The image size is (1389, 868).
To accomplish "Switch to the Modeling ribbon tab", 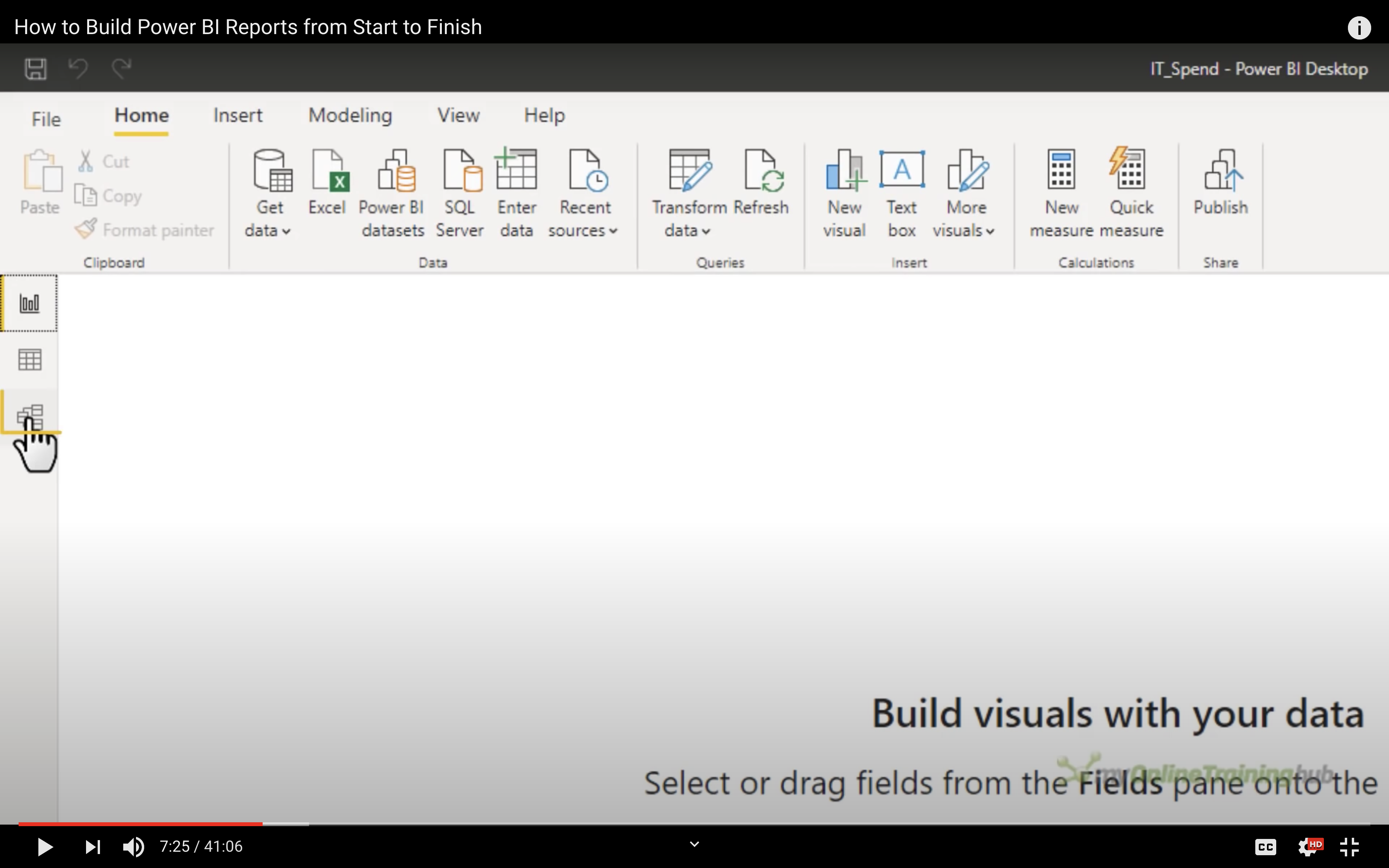I will pyautogui.click(x=350, y=115).
